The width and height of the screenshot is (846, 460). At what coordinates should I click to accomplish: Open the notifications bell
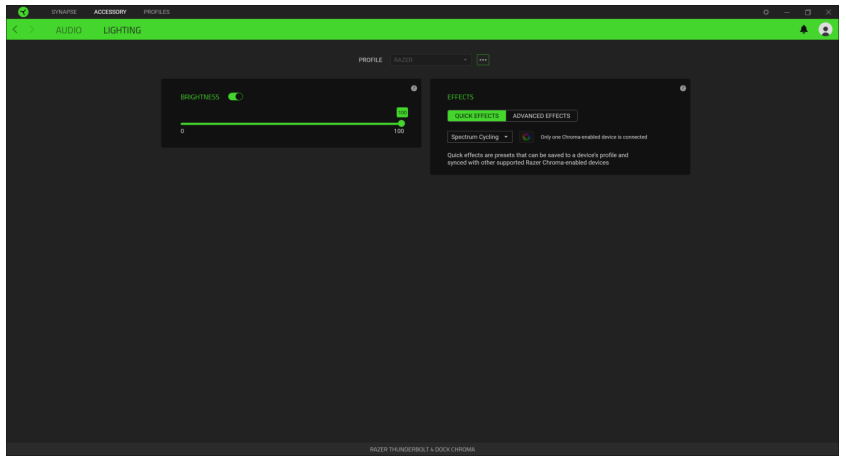pyautogui.click(x=804, y=31)
